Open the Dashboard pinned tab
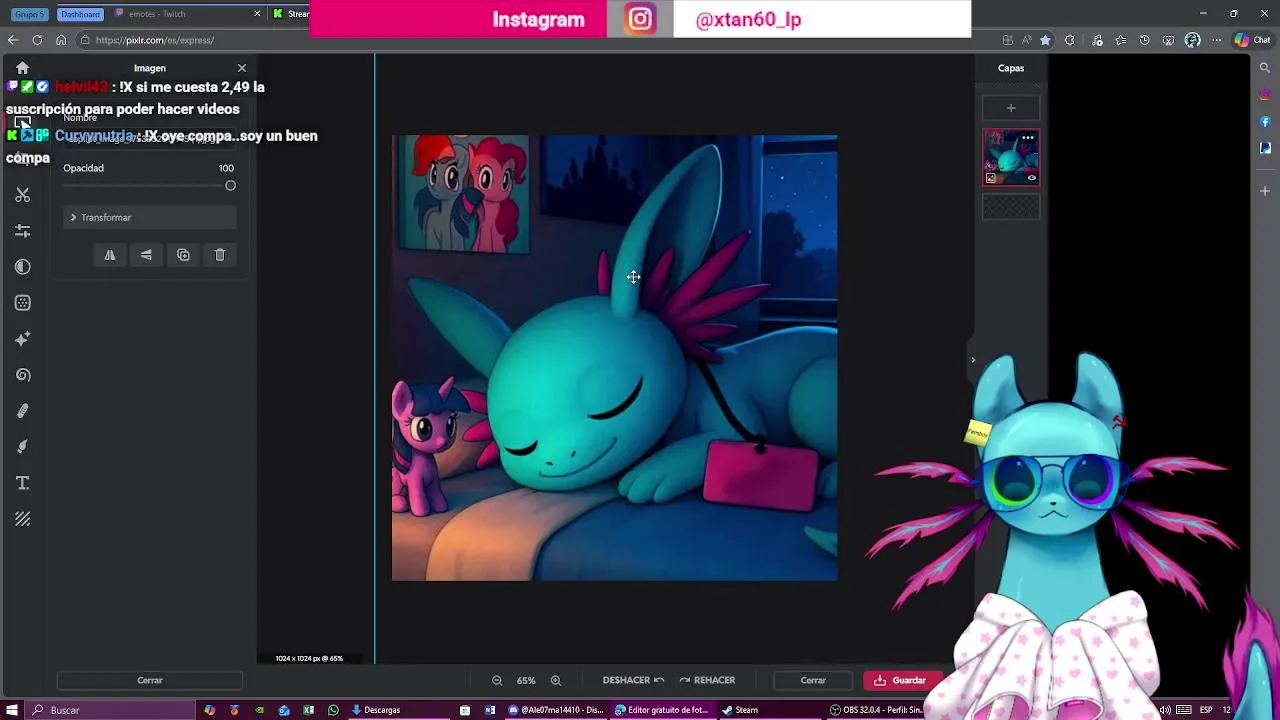This screenshot has height=720, width=1280. point(80,14)
